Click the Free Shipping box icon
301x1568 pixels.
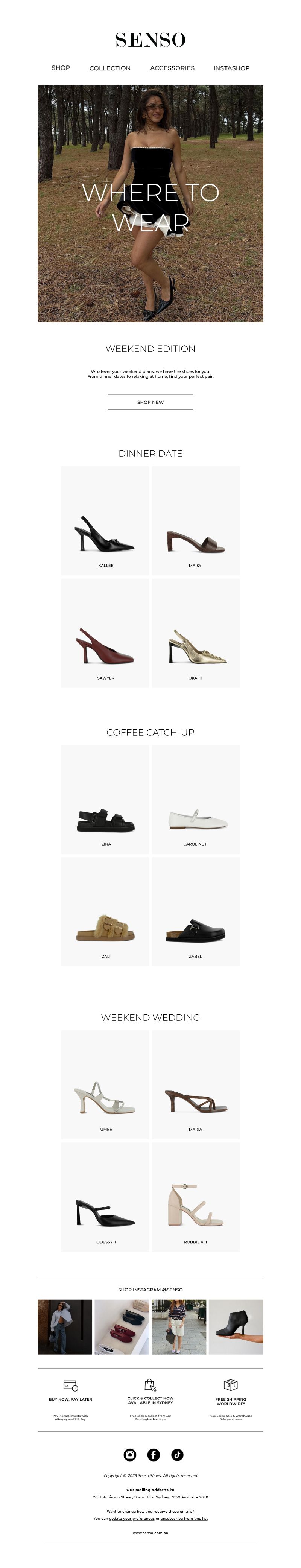pyautogui.click(x=231, y=1385)
